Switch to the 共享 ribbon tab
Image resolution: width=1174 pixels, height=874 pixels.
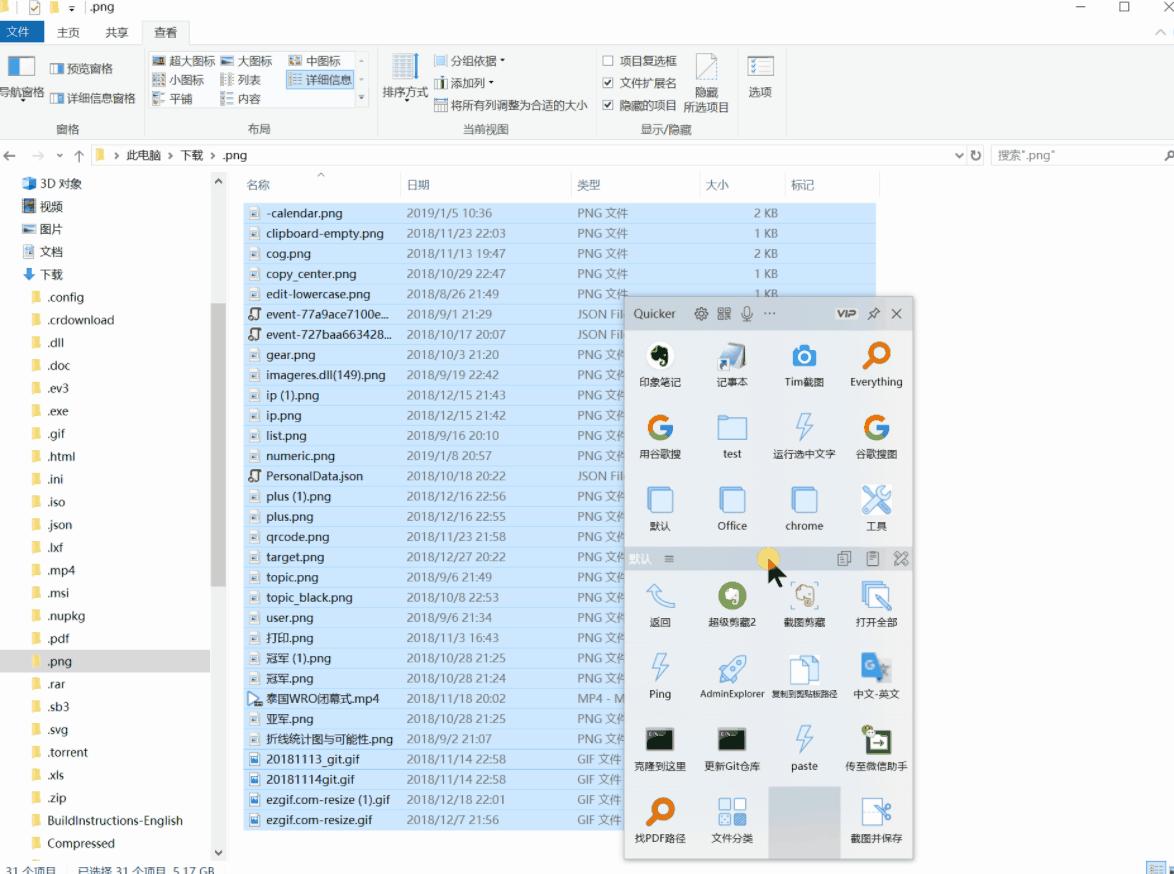click(x=117, y=32)
